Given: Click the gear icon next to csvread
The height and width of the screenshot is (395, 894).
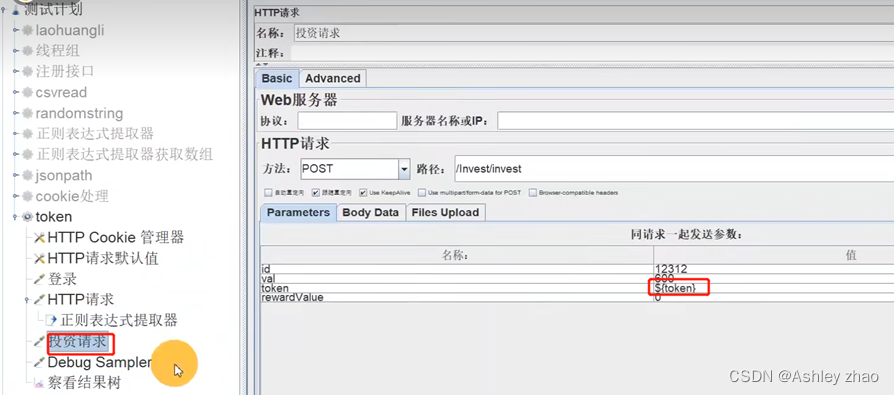Looking at the screenshot, I should (x=27, y=92).
